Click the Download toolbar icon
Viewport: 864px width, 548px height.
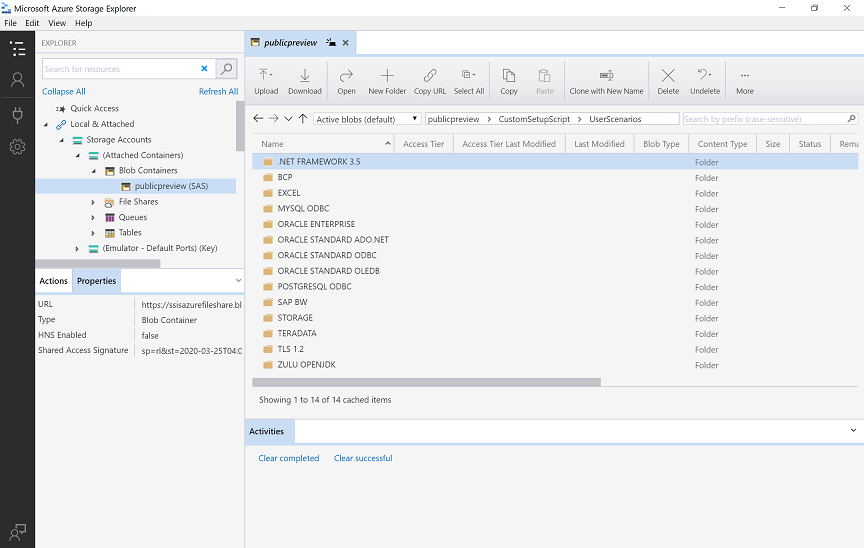[305, 79]
